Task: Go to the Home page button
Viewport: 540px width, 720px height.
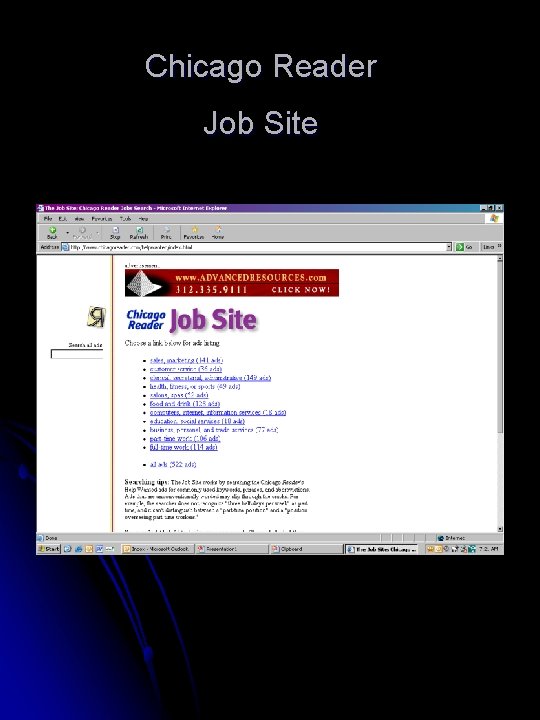Action: point(218,233)
